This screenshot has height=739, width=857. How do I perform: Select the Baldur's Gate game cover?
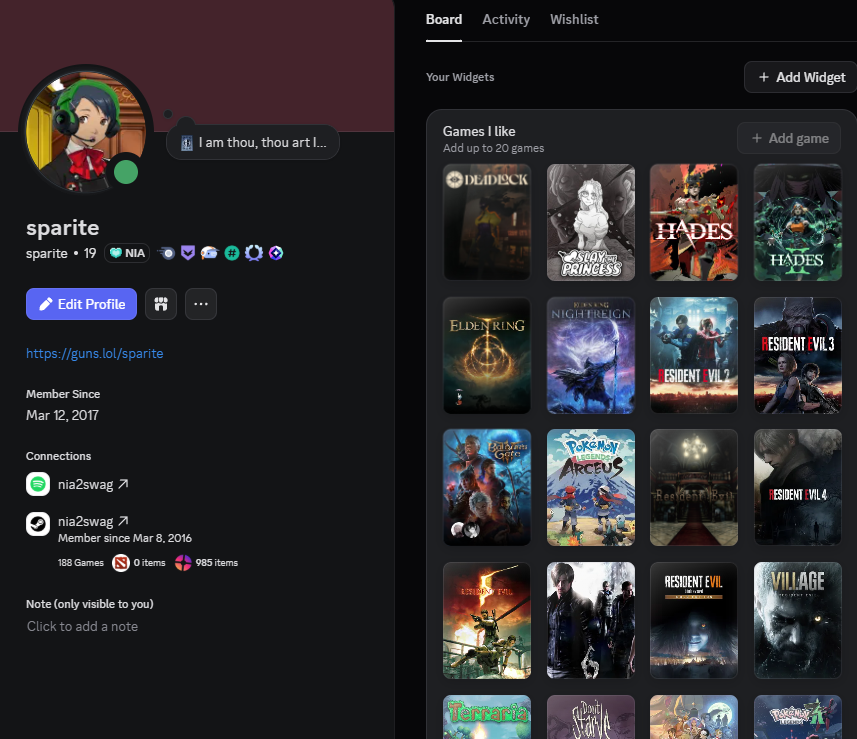click(487, 488)
